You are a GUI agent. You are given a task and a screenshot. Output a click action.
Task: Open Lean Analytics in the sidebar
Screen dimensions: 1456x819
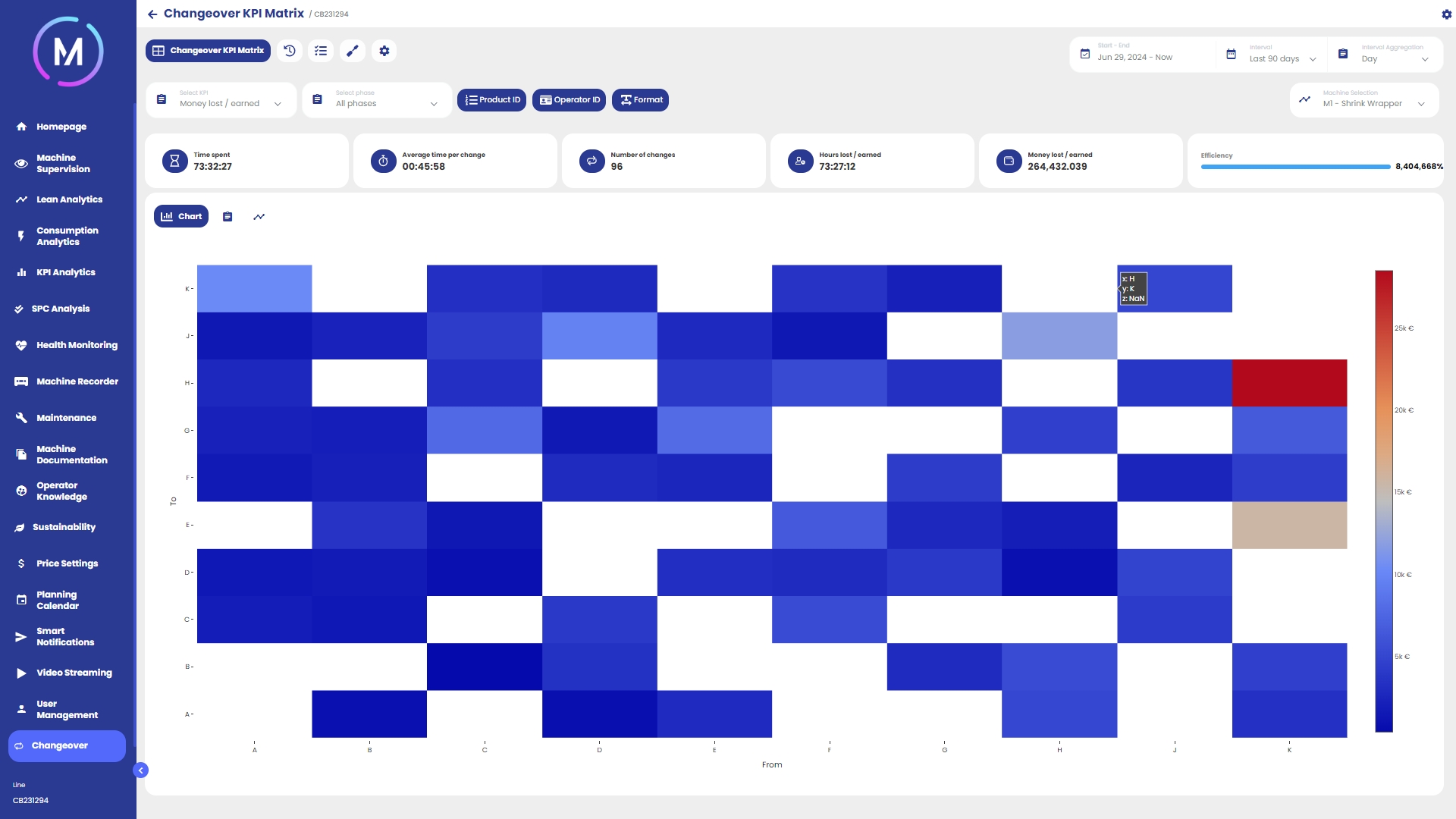(x=69, y=199)
